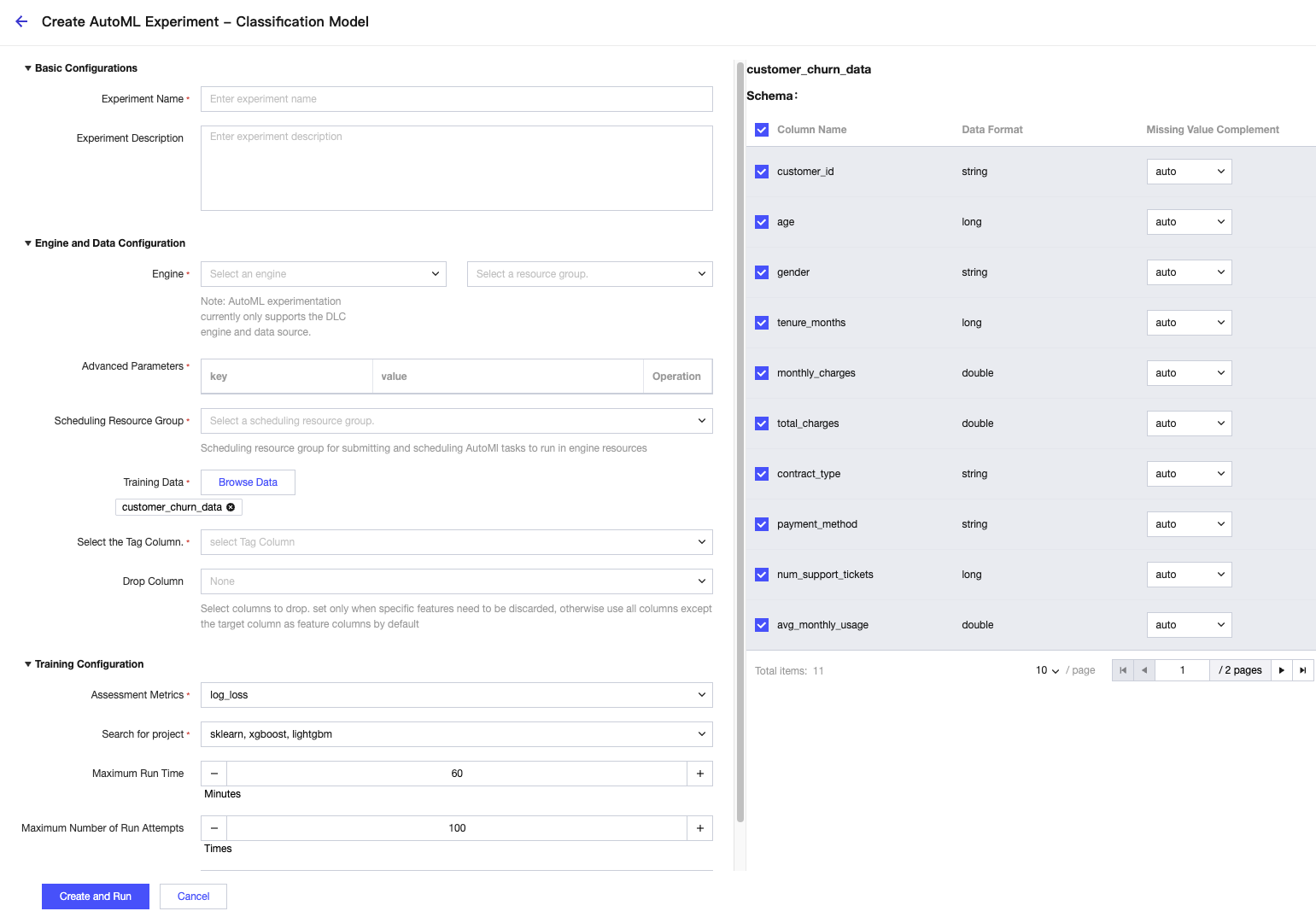Collapse the Basic Configurations section

pyautogui.click(x=28, y=68)
